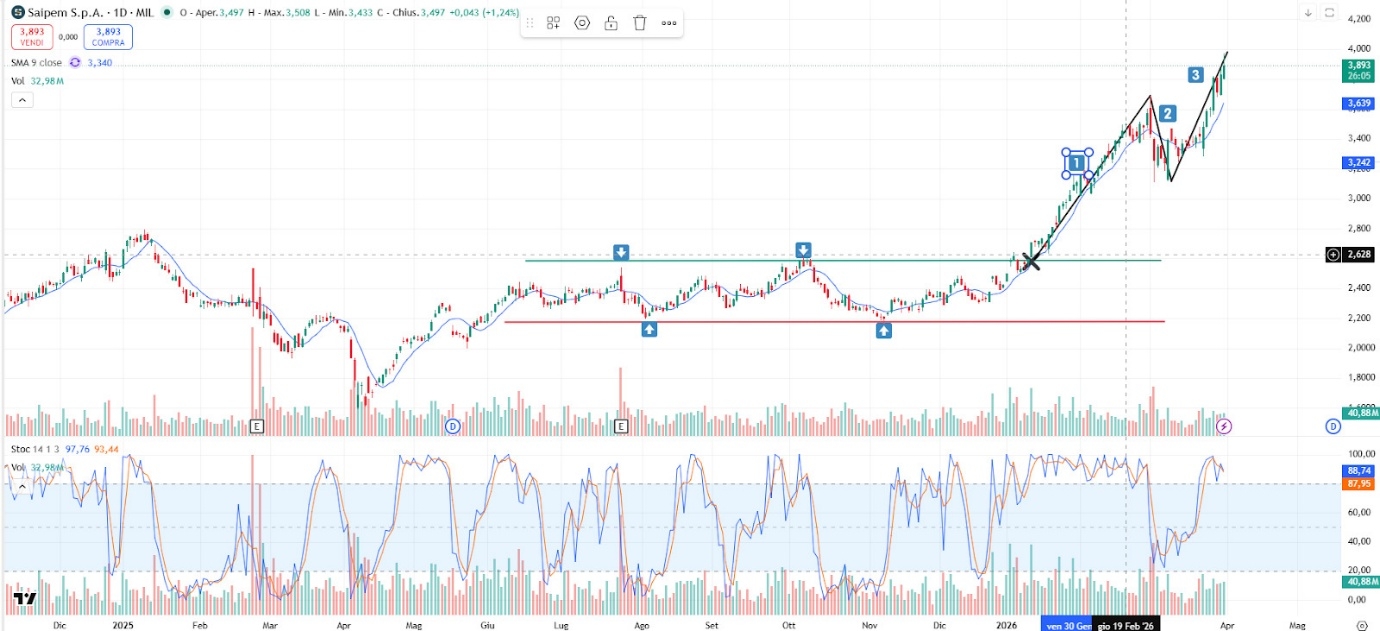
Task: Toggle the green market status dot
Action: pyautogui.click(x=165, y=12)
